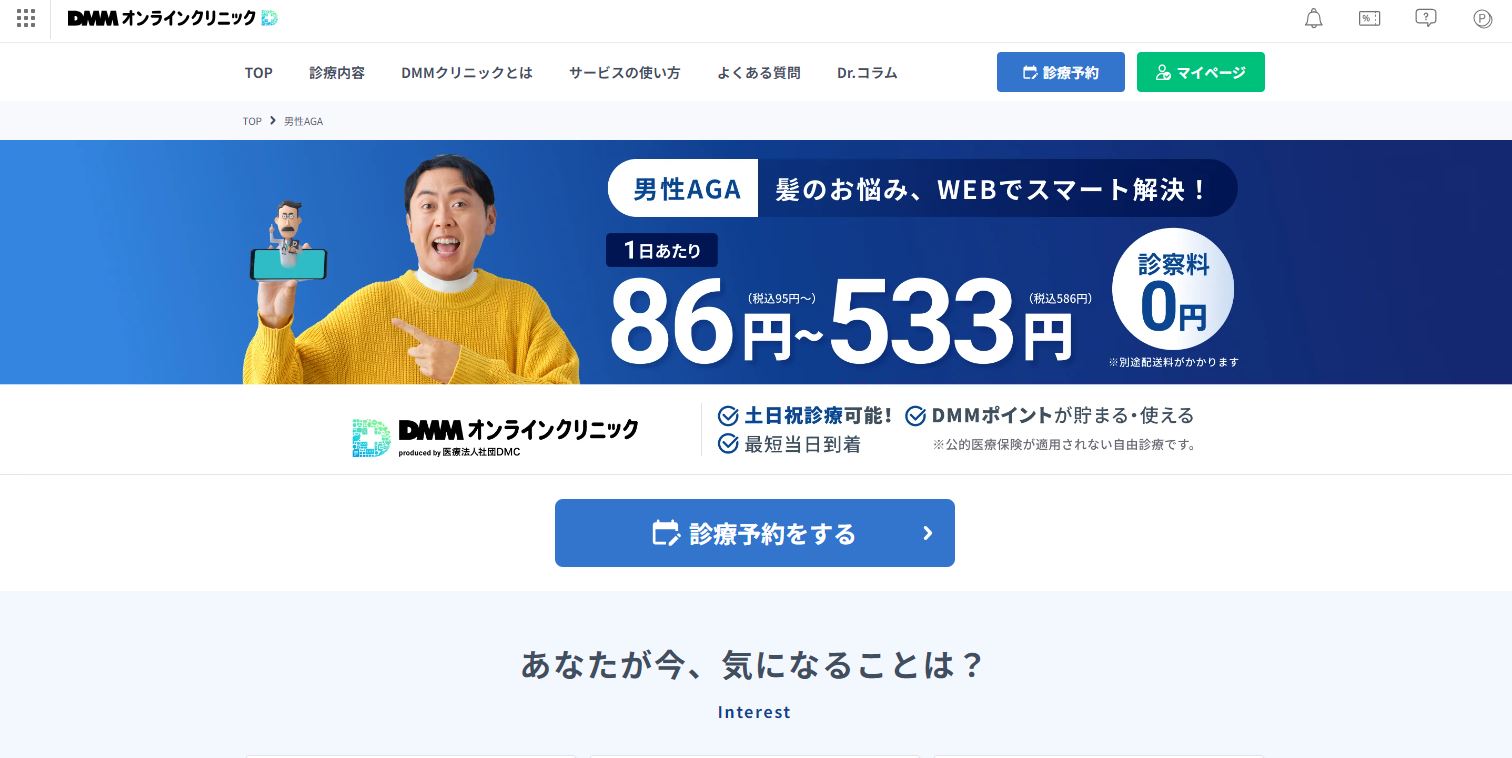
Task: Open the 診療内容 menu item
Action: click(x=337, y=73)
